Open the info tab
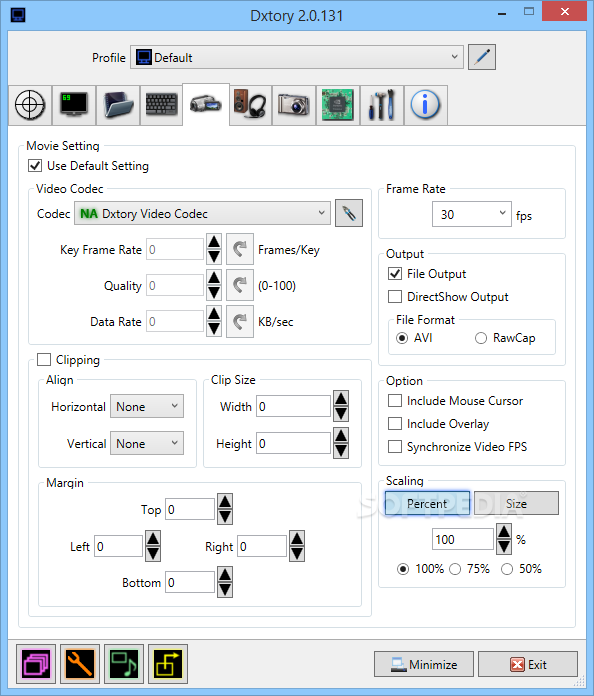 (x=425, y=105)
